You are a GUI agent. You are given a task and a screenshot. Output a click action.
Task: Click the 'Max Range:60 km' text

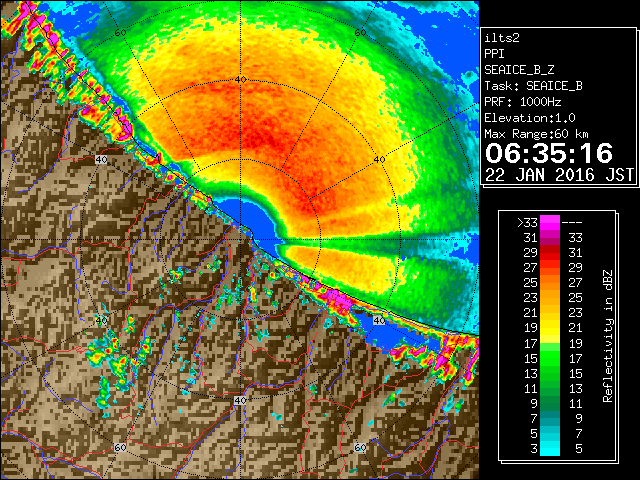pyautogui.click(x=536, y=134)
